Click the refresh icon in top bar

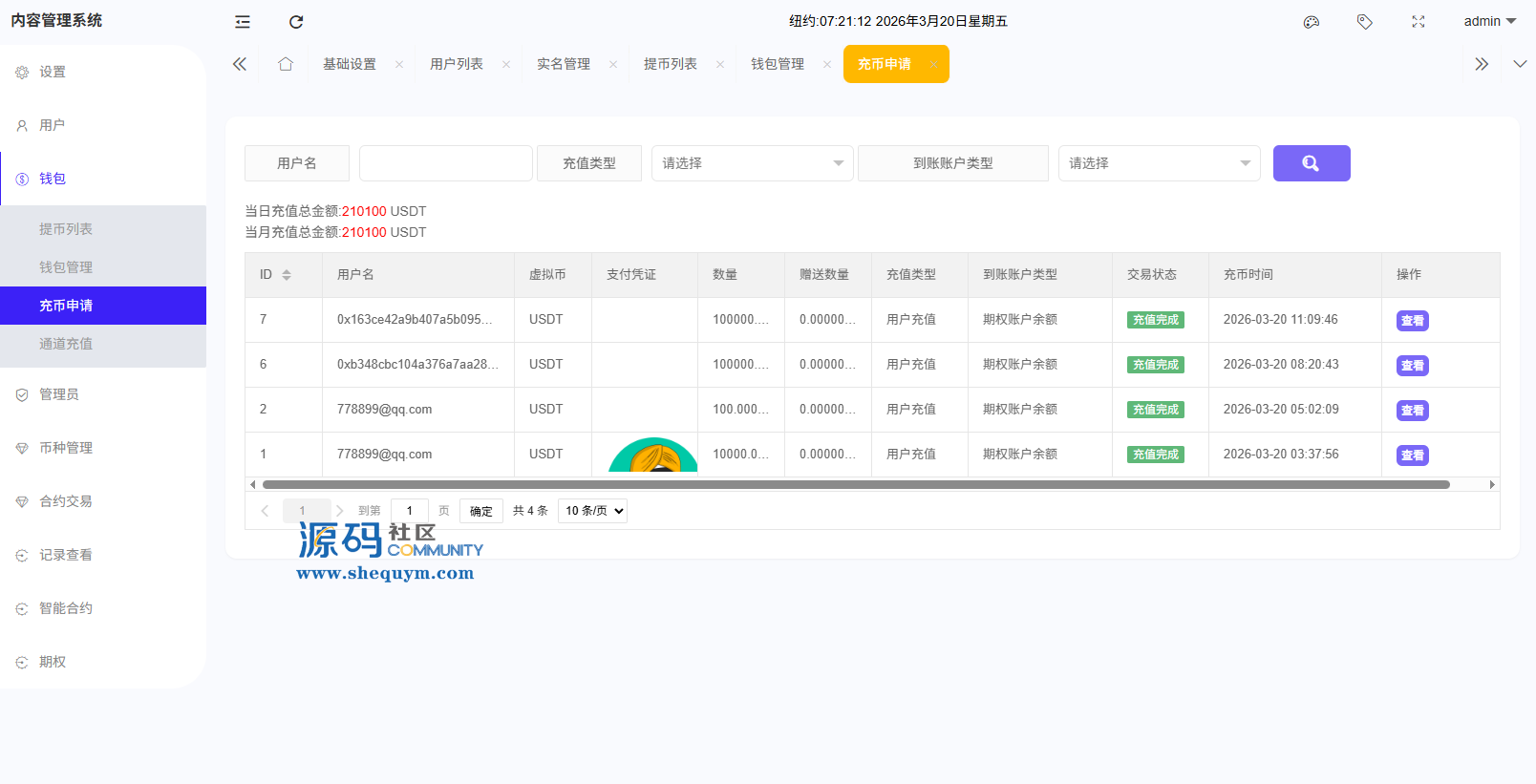click(x=296, y=22)
